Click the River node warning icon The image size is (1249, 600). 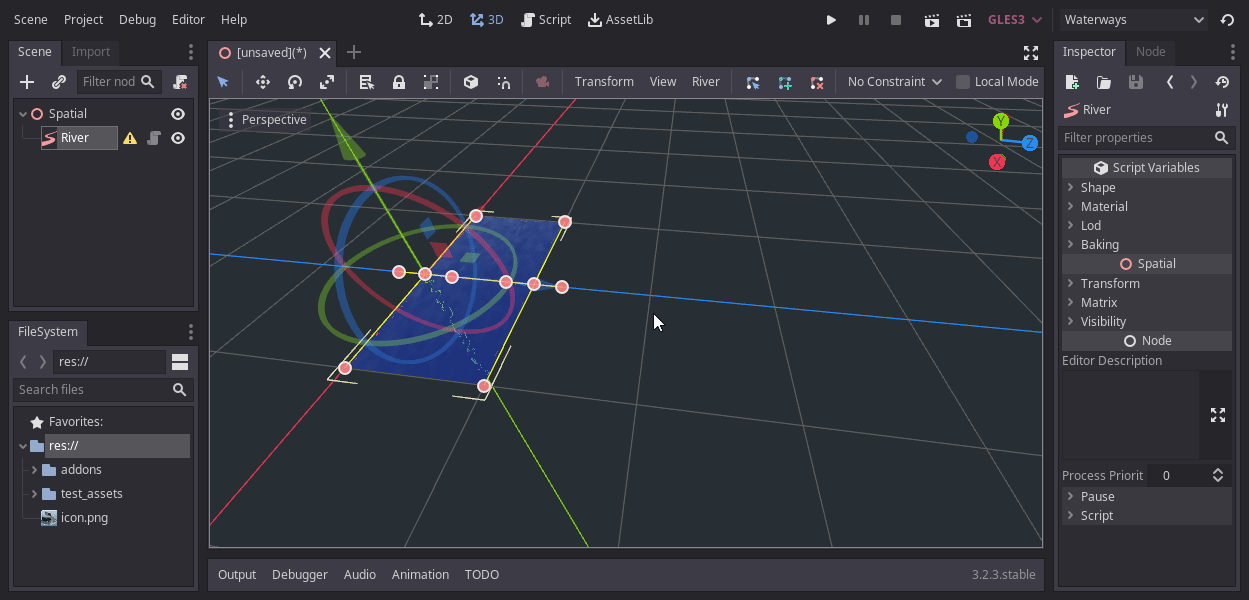pyautogui.click(x=130, y=138)
